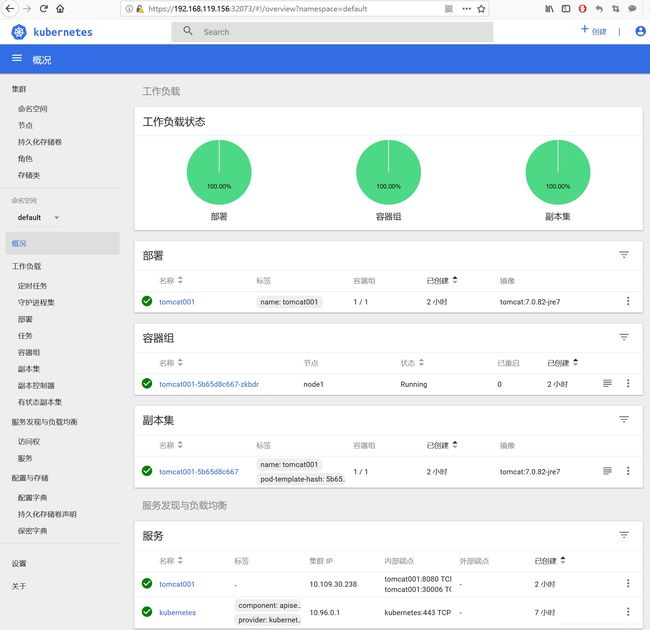Click the 容器组 100% pie chart
650x630 pixels.
click(388, 172)
